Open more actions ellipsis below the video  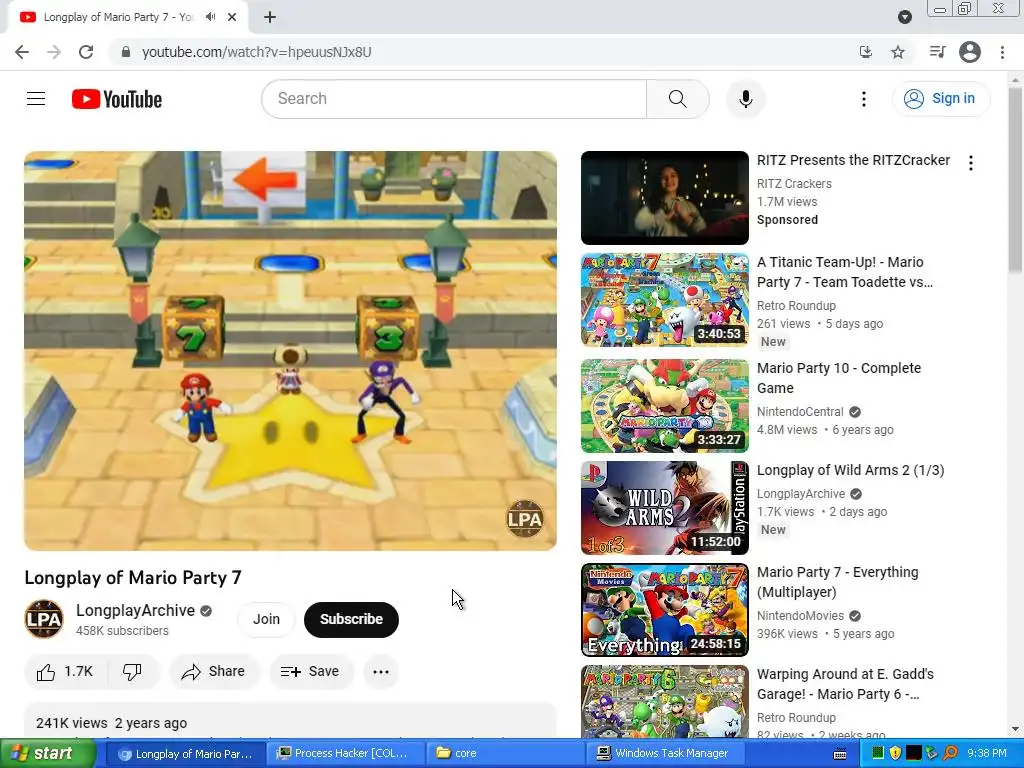(x=381, y=671)
